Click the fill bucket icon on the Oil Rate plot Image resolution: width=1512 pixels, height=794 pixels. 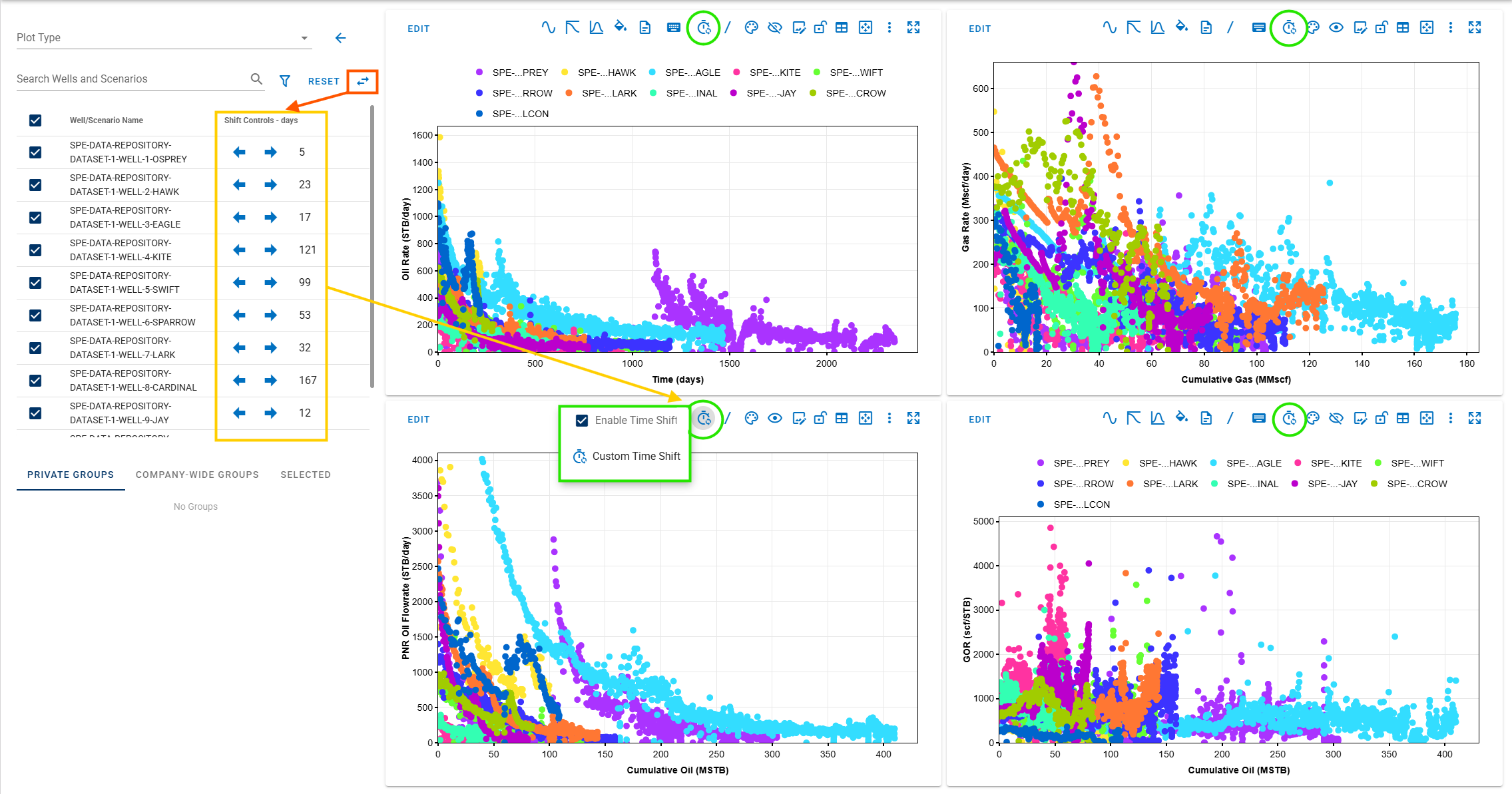click(x=620, y=27)
